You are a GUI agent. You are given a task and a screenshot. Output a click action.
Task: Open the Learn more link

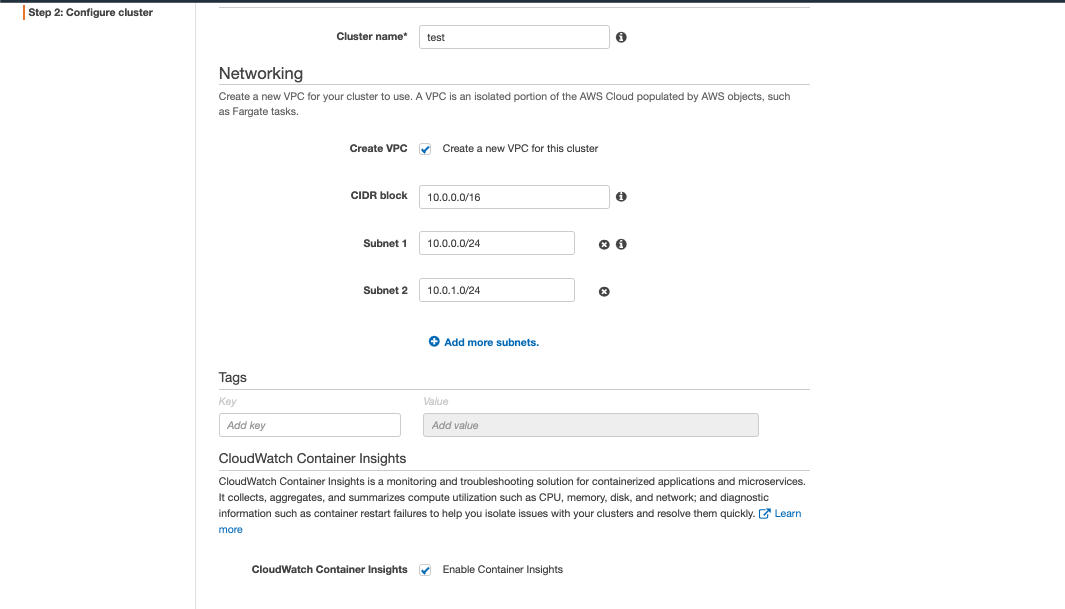[788, 513]
